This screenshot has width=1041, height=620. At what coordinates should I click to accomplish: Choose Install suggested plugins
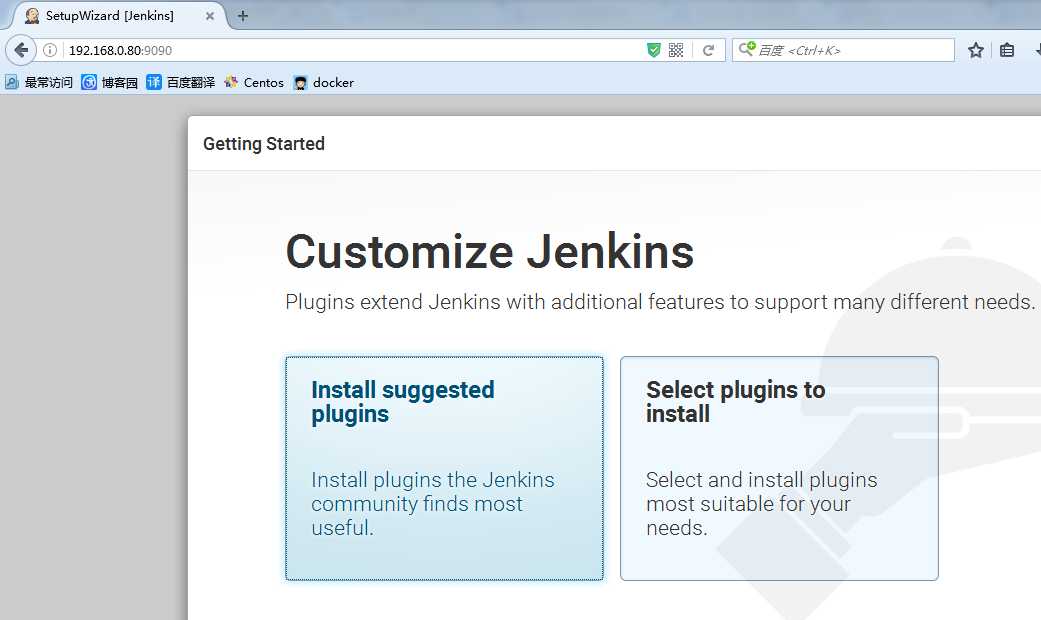click(444, 468)
